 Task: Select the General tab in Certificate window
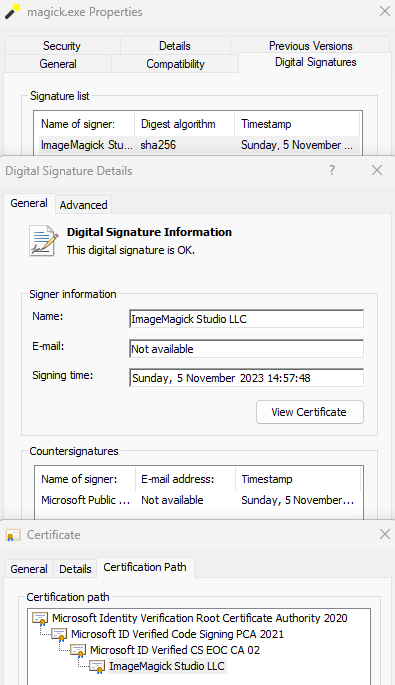(29, 569)
